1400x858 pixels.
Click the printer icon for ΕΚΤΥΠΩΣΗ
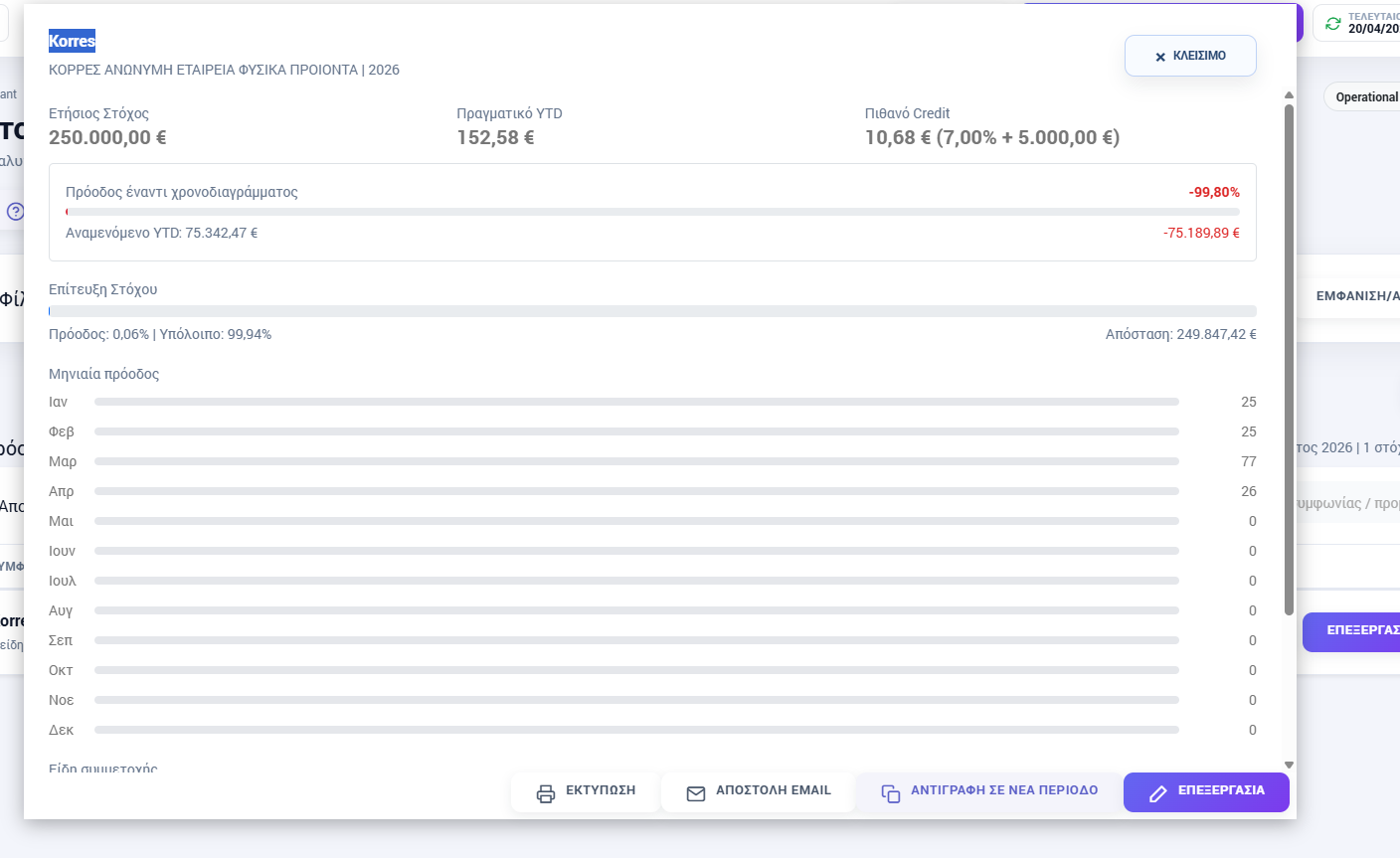pyautogui.click(x=546, y=793)
